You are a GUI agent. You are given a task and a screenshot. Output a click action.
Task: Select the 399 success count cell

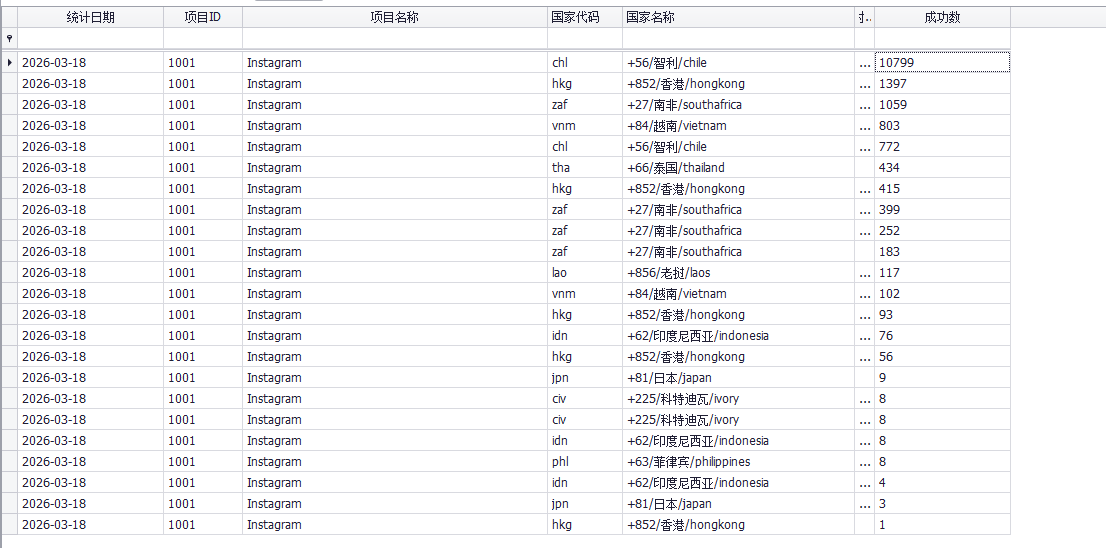(942, 209)
